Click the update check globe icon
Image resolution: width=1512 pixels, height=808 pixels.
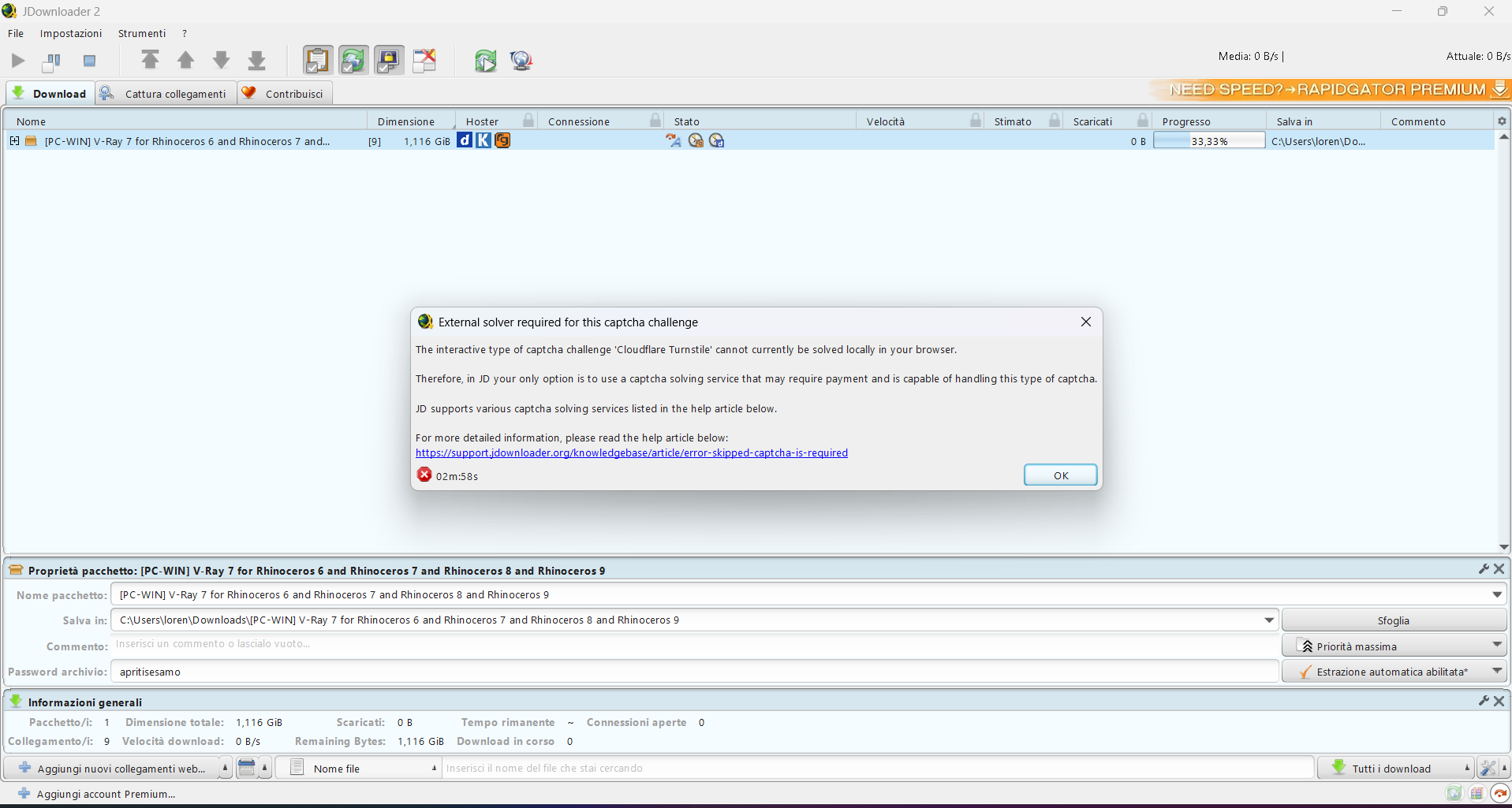pos(521,61)
